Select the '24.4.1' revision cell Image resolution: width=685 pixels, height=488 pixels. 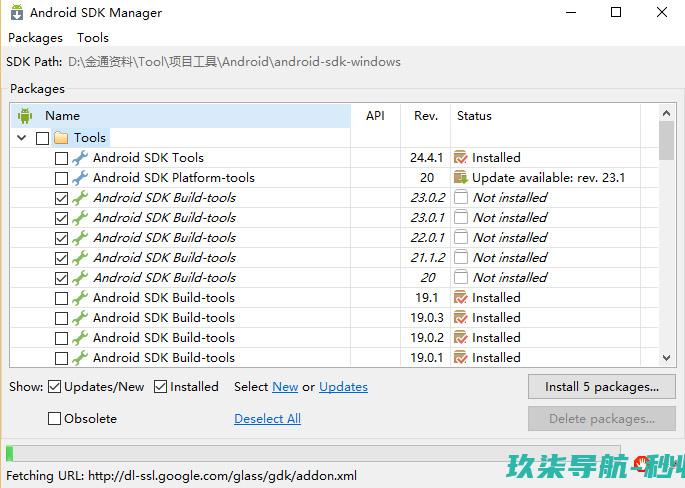click(426, 158)
